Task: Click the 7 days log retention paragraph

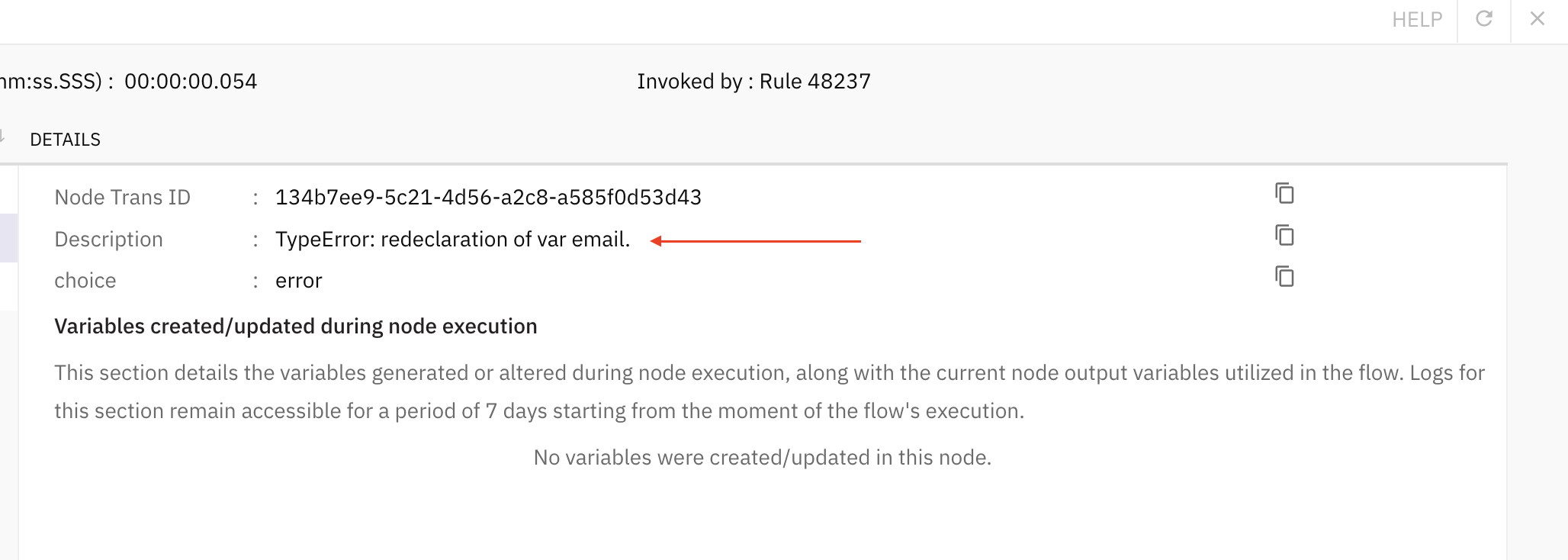Action: pos(769,391)
